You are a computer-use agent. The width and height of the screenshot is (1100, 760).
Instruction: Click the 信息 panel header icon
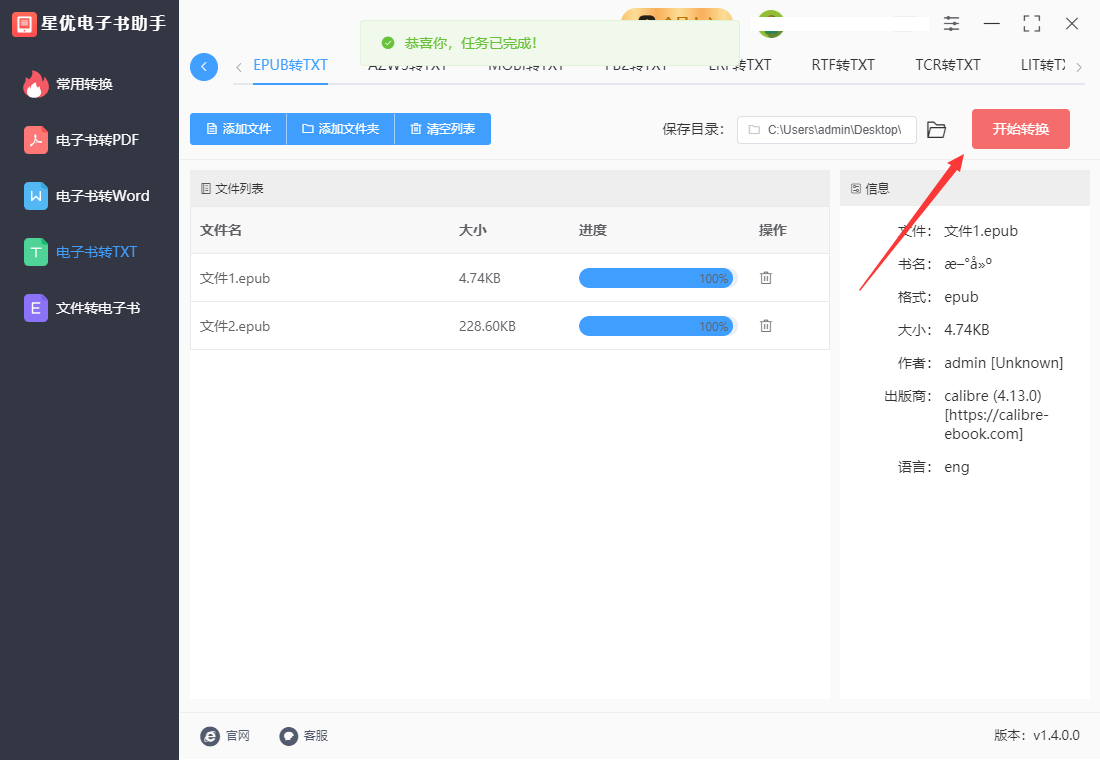(856, 189)
